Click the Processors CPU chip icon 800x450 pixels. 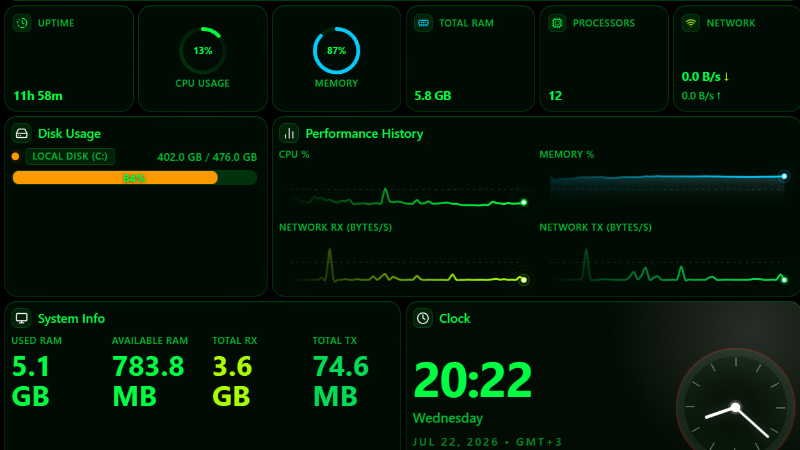tap(557, 23)
